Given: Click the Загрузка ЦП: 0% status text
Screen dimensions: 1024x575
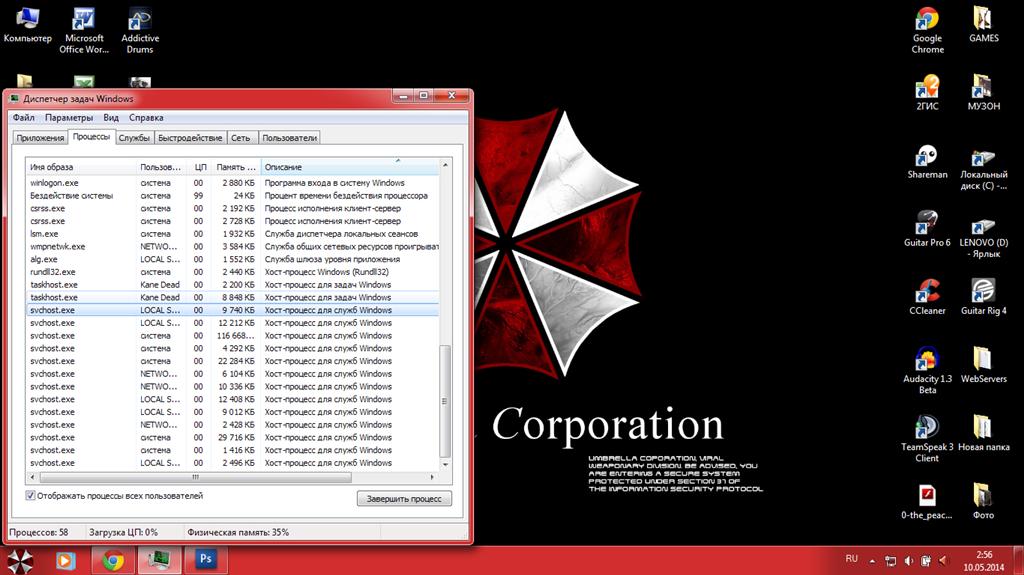Looking at the screenshot, I should (123, 533).
